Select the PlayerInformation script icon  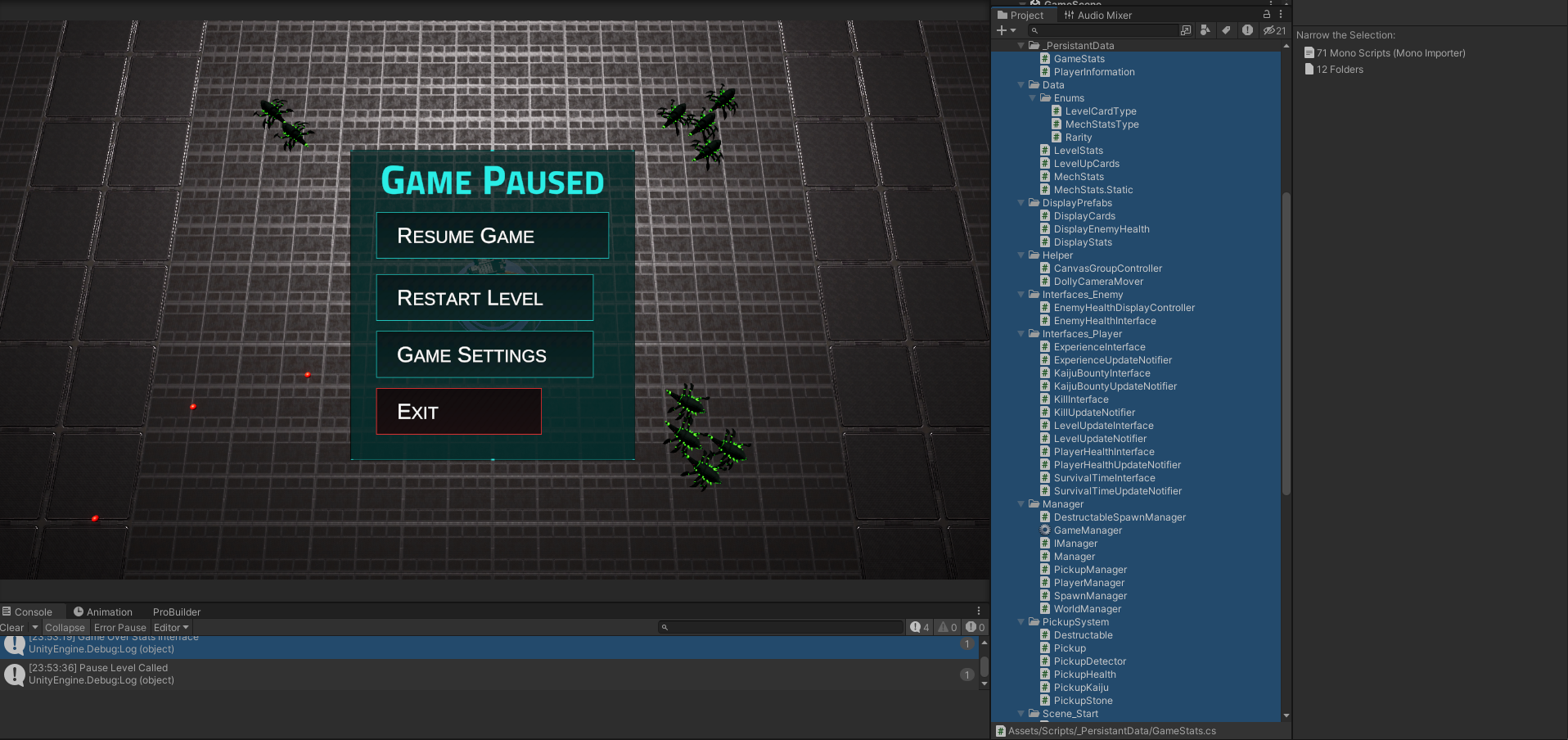[1045, 72]
